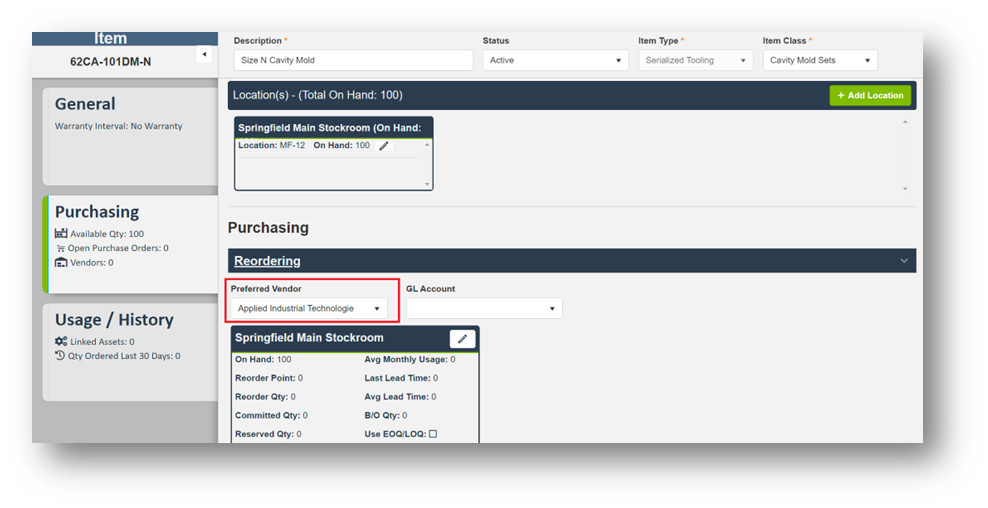Click the Vendors truck icon
This screenshot has height=508, width=988.
(x=61, y=262)
